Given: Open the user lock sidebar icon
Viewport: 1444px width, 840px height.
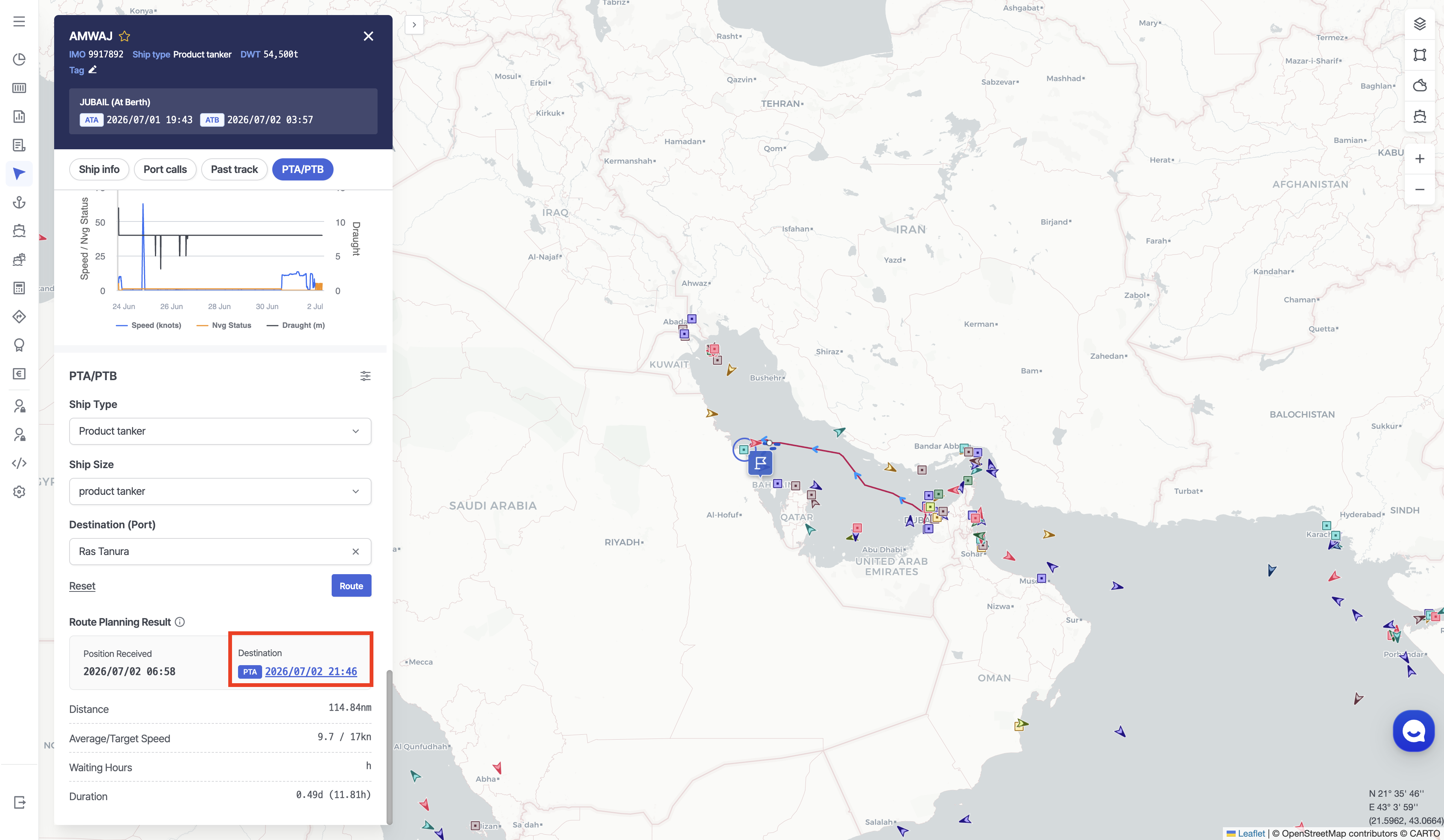Looking at the screenshot, I should 19,406.
